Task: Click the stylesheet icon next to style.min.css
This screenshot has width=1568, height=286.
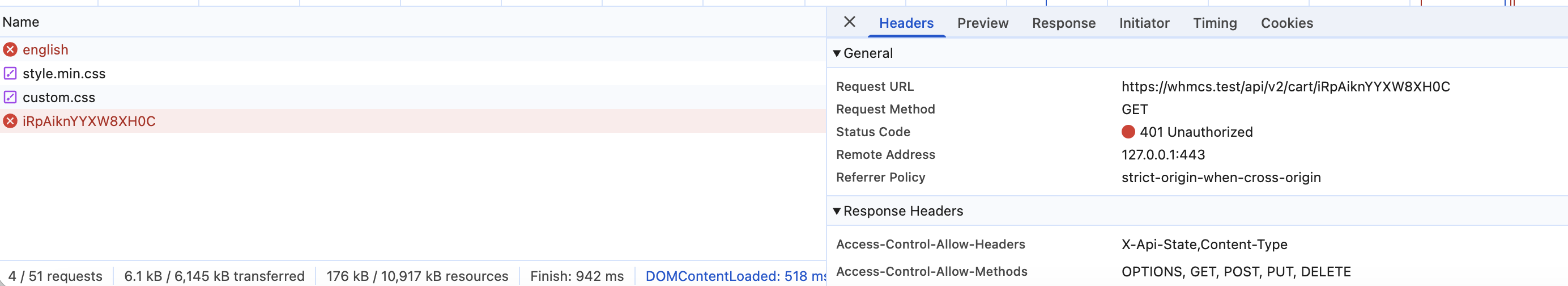Action: 10,73
